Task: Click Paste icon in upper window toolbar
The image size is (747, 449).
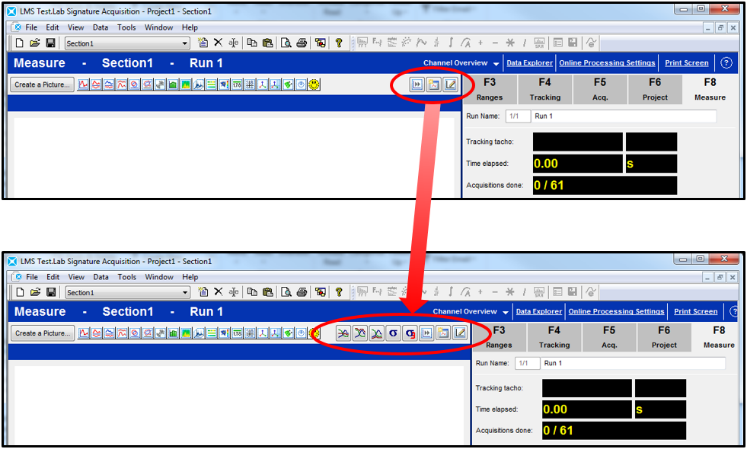Action: coord(268,43)
